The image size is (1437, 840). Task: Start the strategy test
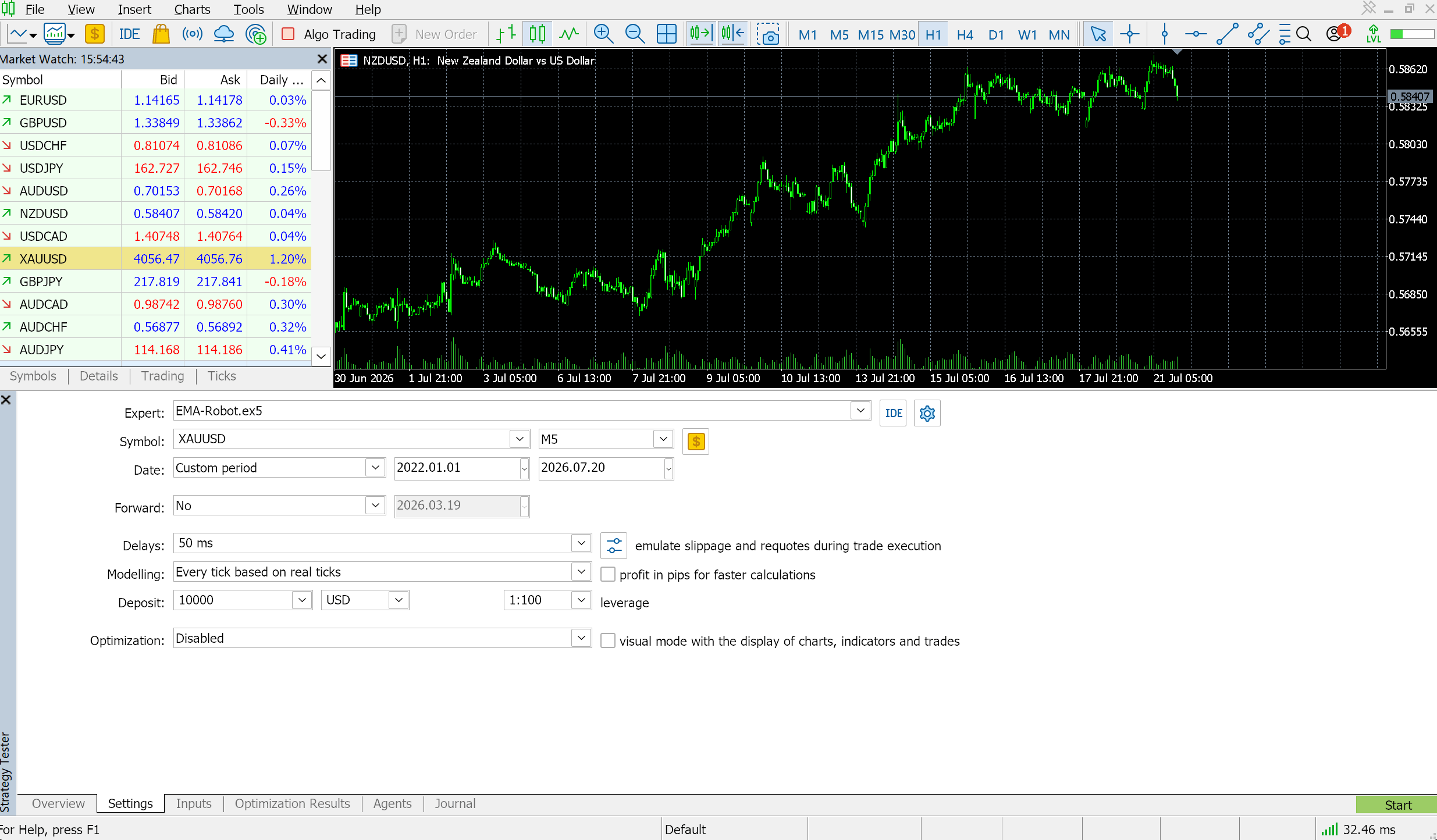1397,805
